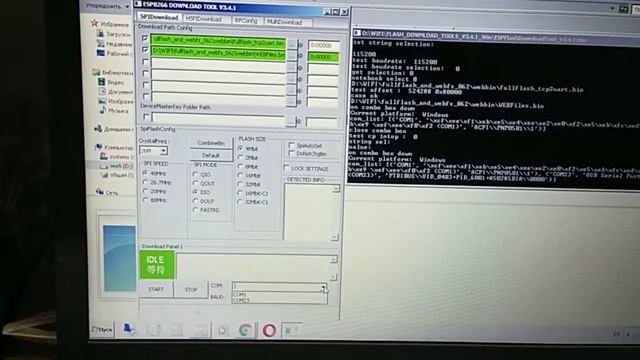Image resolution: width=640 pixels, height=360 pixels.
Task: Click the Избранное star icon in Explorer
Action: pyautogui.click(x=95, y=23)
